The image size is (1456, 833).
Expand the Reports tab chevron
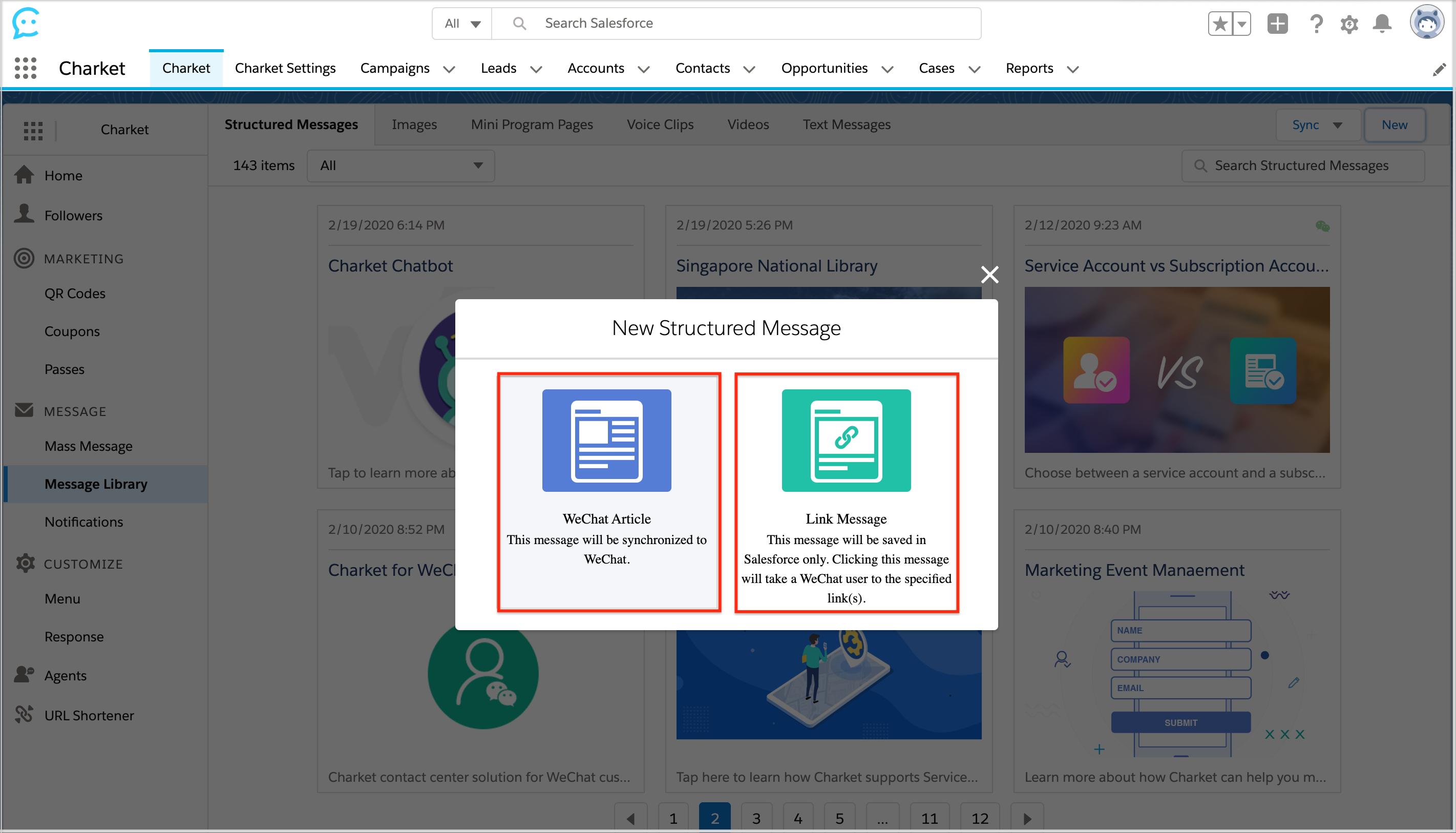click(x=1073, y=69)
